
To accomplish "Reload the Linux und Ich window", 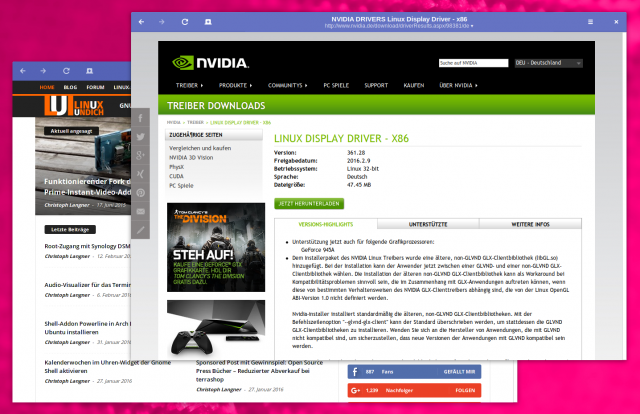I will coord(66,71).
